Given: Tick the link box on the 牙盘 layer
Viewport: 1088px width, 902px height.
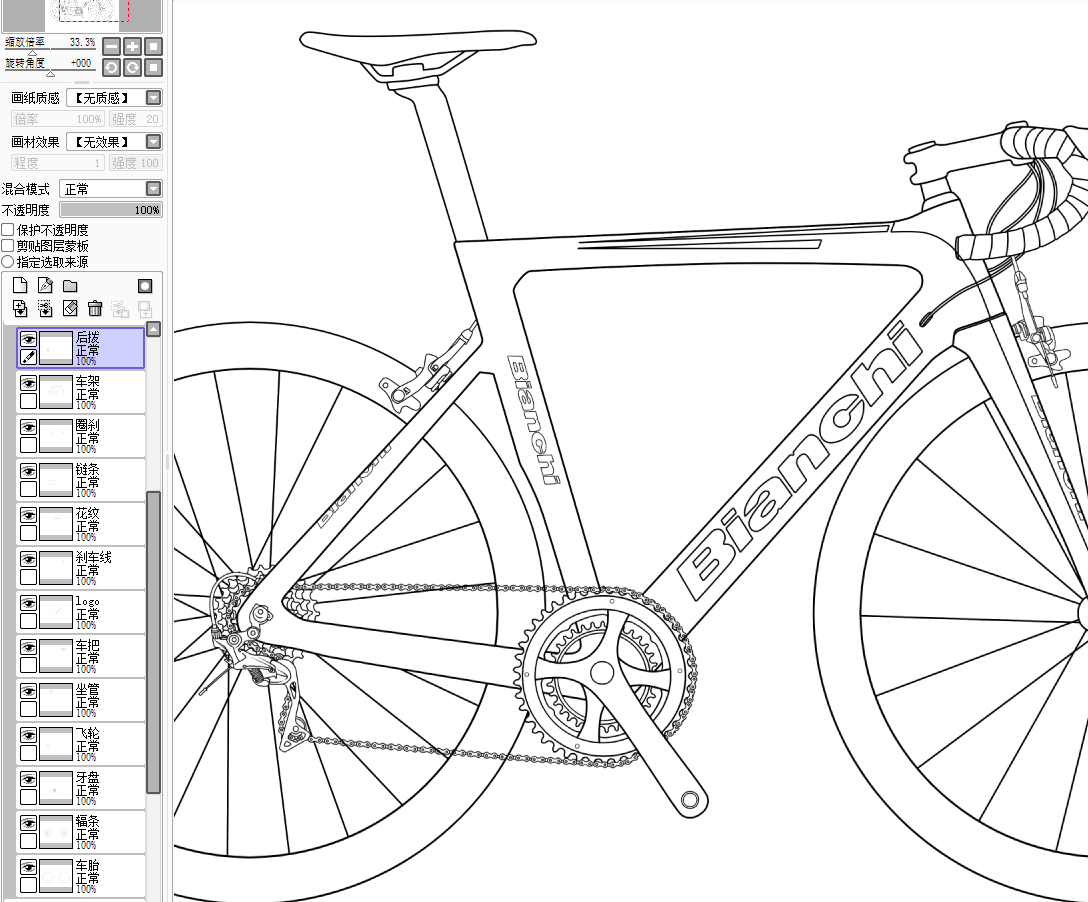Looking at the screenshot, I should (28, 797).
